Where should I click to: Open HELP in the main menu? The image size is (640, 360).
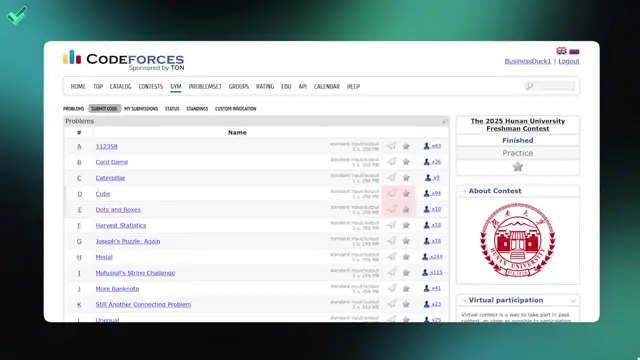coord(353,87)
